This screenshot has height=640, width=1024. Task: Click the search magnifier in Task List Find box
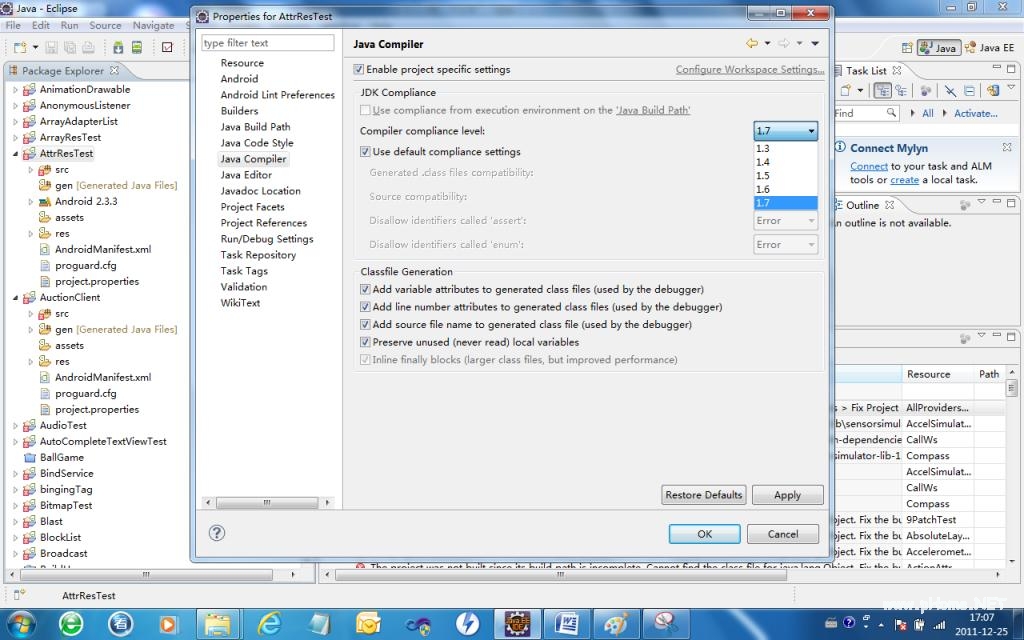891,113
